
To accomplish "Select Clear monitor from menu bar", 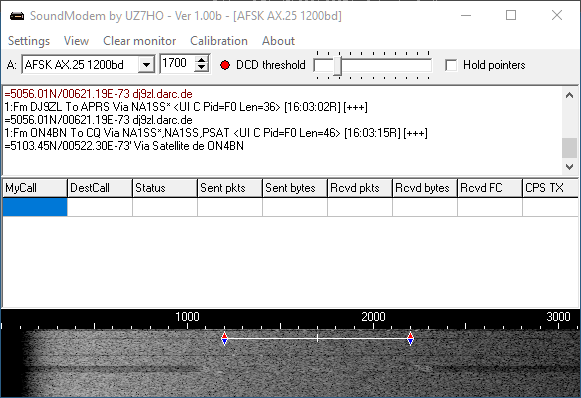I will (139, 41).
